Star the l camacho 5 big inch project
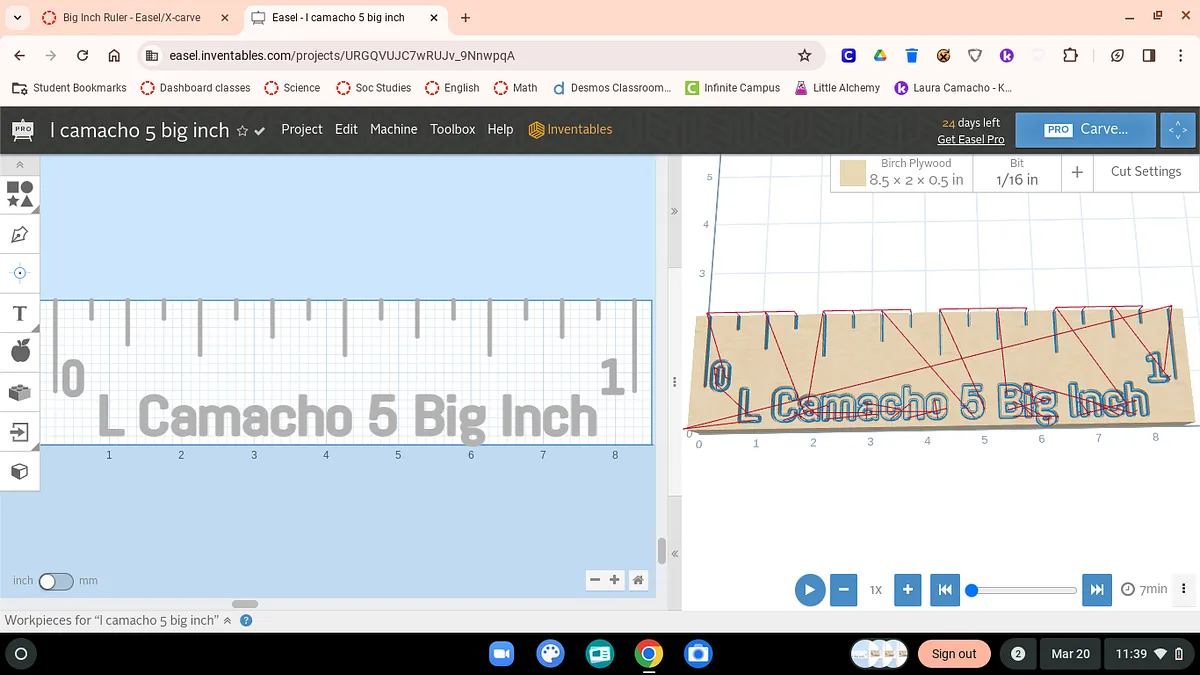Image resolution: width=1200 pixels, height=675 pixels. 242,131
